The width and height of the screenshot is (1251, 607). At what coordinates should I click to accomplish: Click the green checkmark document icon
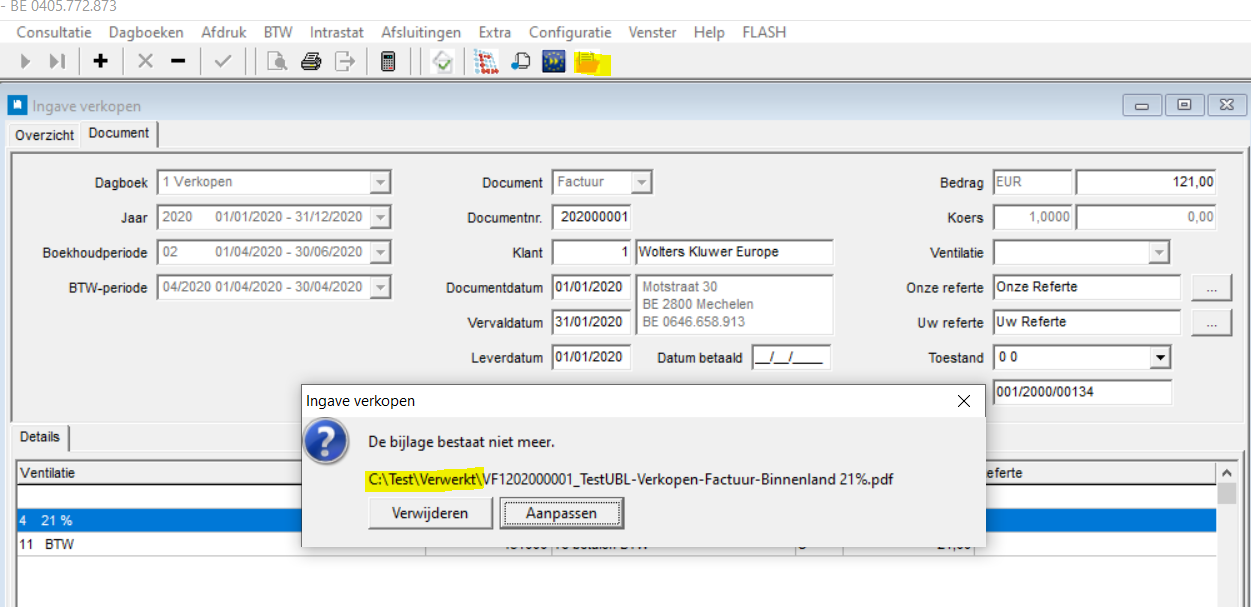pos(443,62)
